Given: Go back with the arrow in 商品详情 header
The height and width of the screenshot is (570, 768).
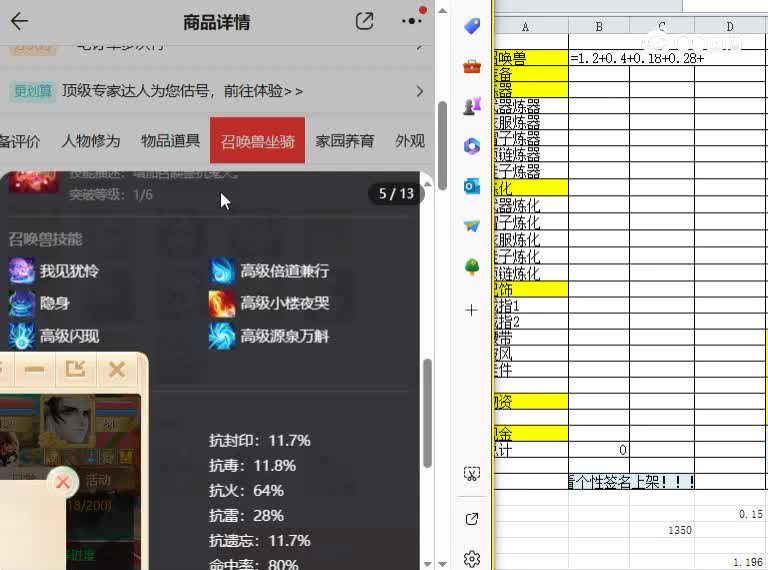Looking at the screenshot, I should tap(20, 21).
